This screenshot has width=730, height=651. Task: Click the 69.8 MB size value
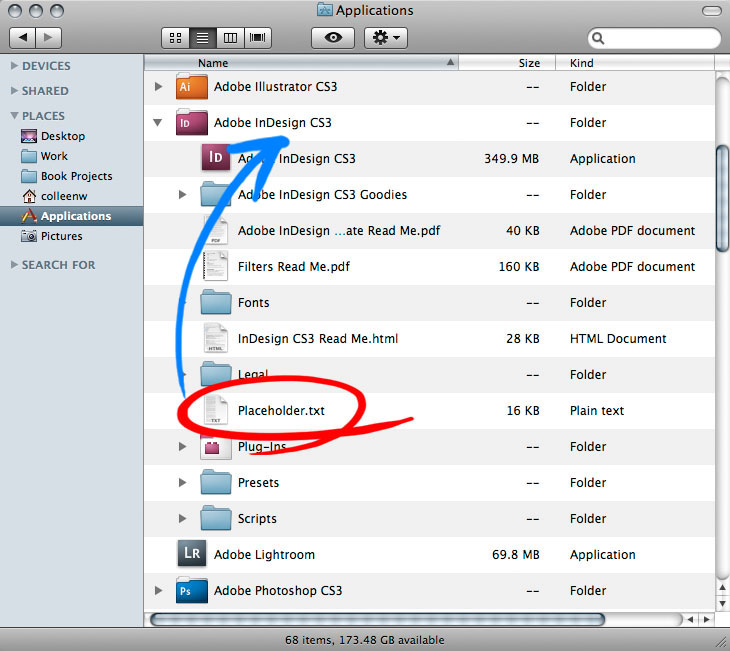click(x=515, y=555)
